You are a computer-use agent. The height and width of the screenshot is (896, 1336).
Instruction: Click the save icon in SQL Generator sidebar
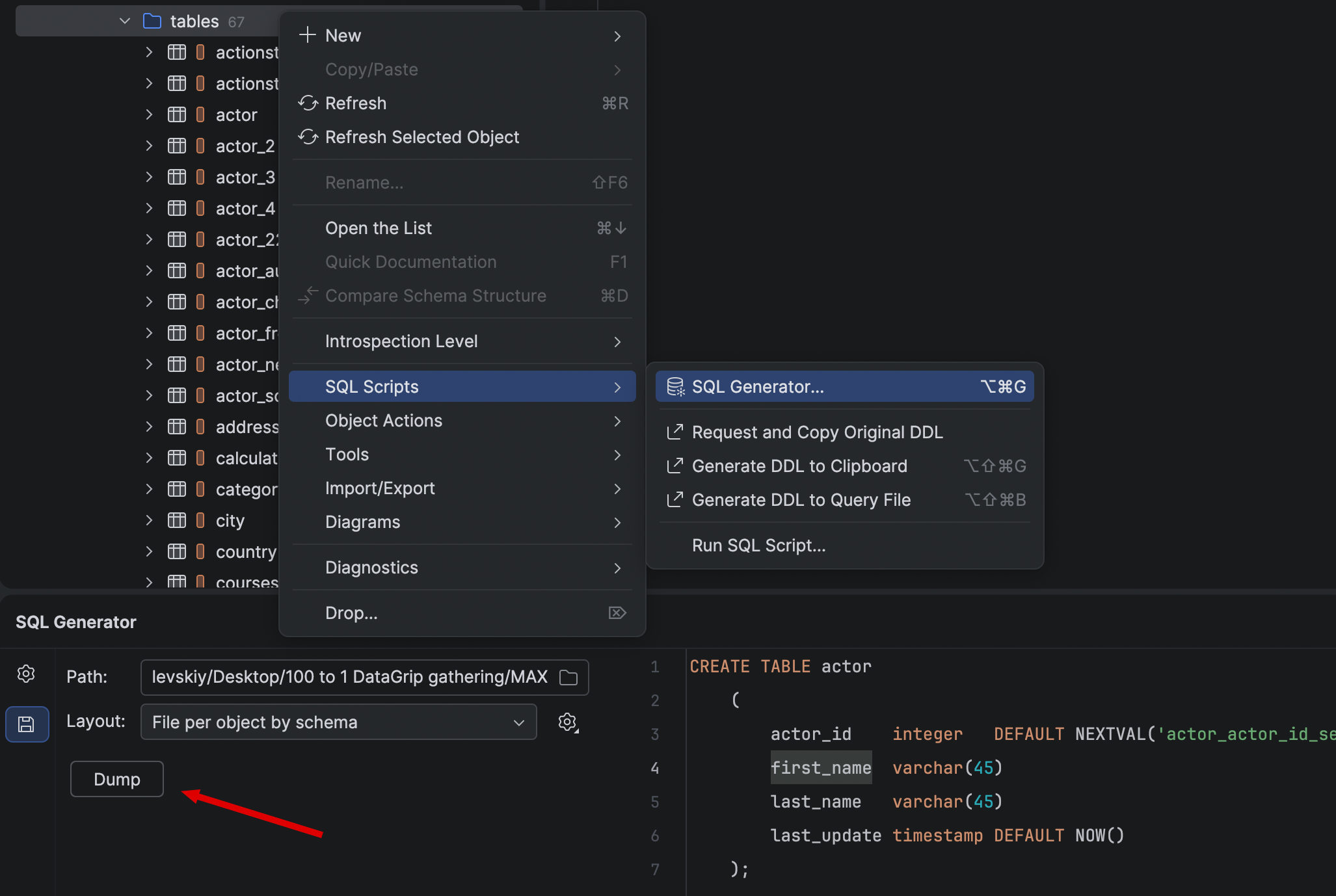27,724
